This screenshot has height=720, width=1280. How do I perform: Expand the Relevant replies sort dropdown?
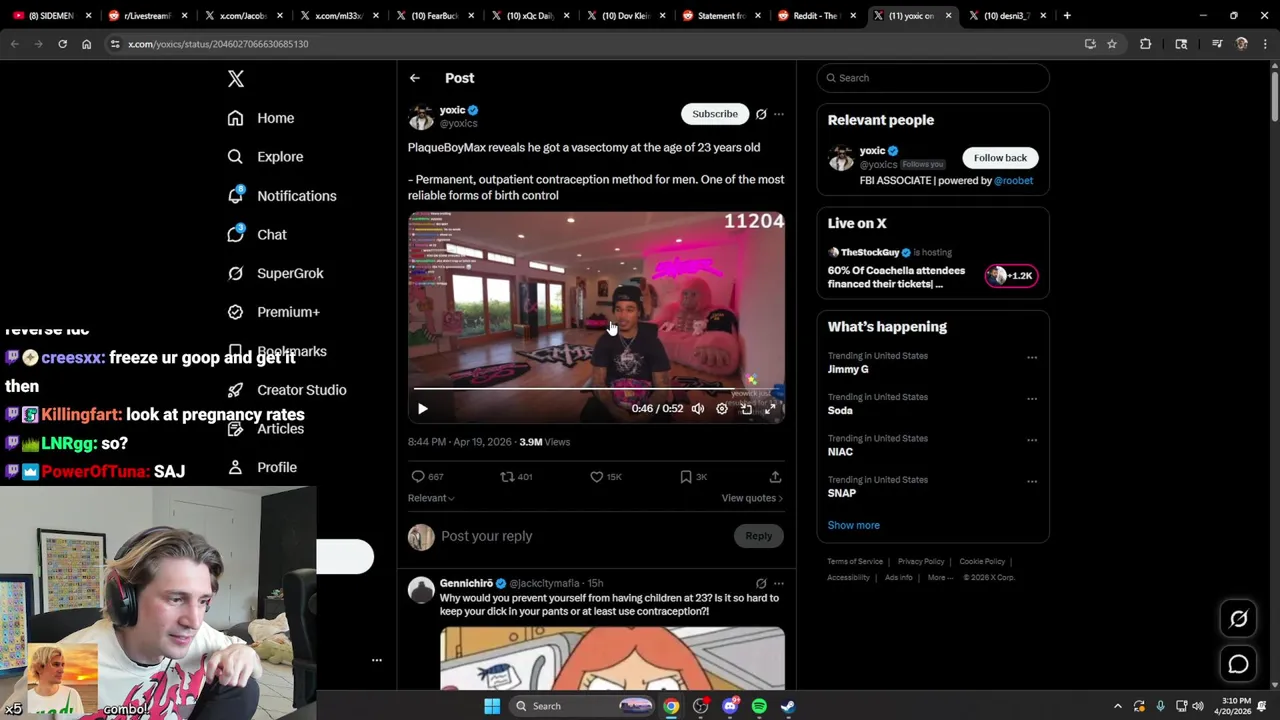(x=431, y=498)
